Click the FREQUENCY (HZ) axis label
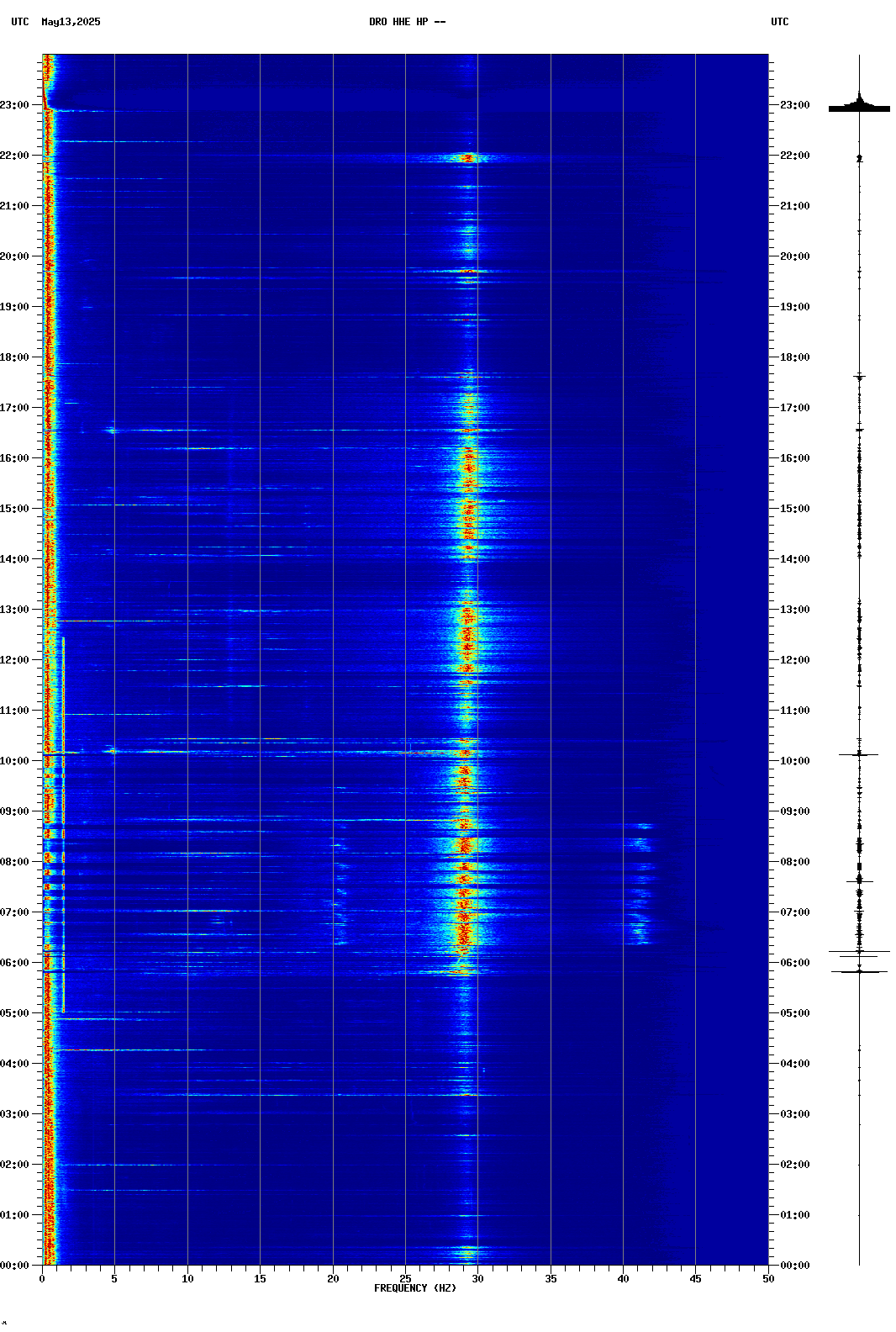This screenshot has width=896, height=1332. [x=415, y=1288]
